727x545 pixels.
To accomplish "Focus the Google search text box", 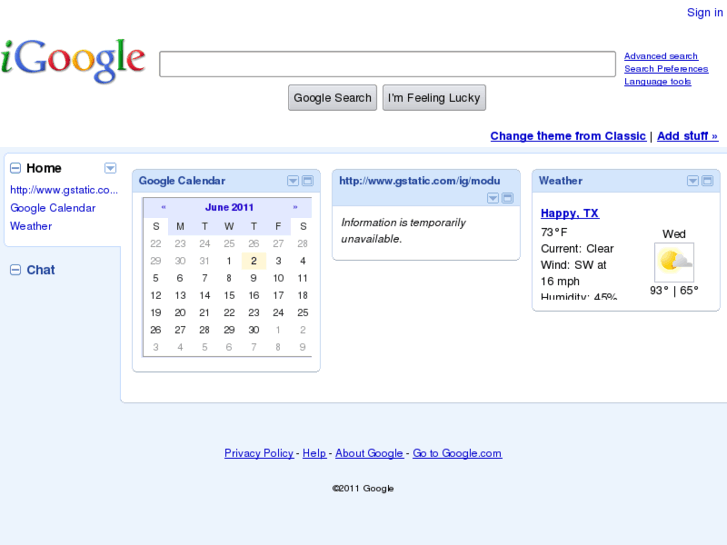I will tap(387, 64).
